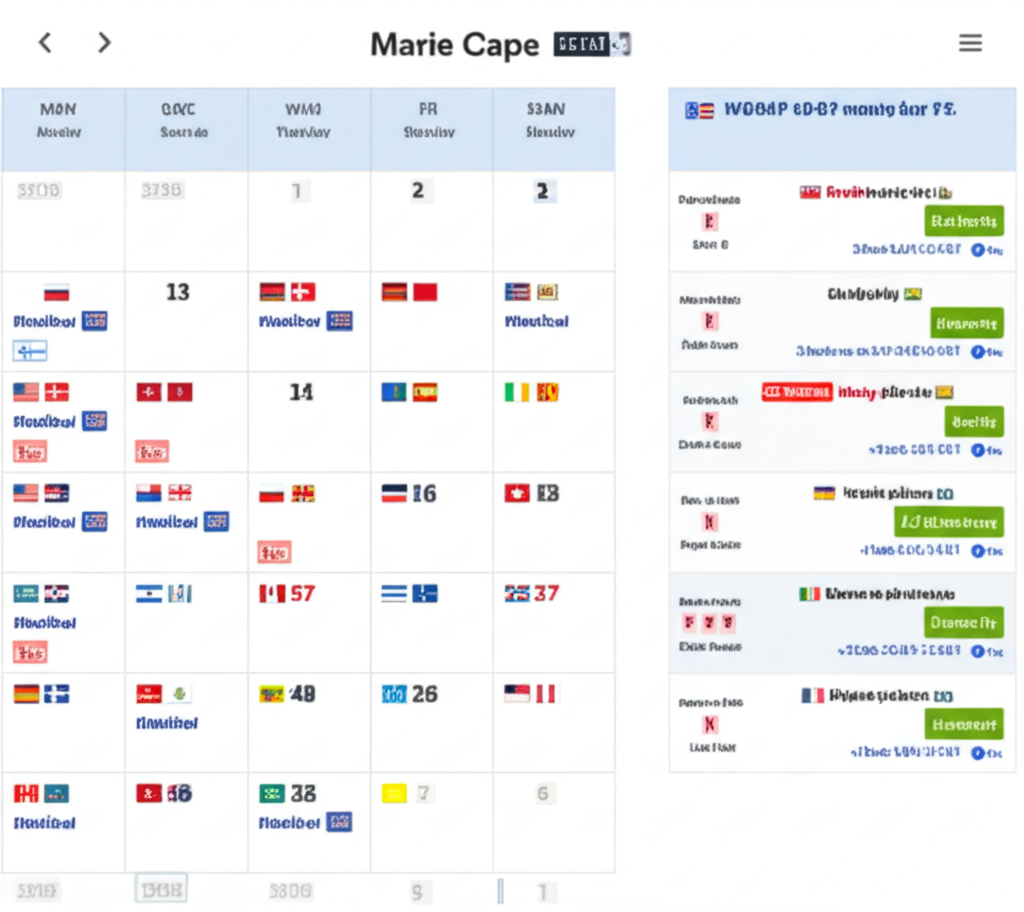This screenshot has height=912, width=1024.
Task: Click the Italian flag in sidebar match list
Action: (809, 594)
